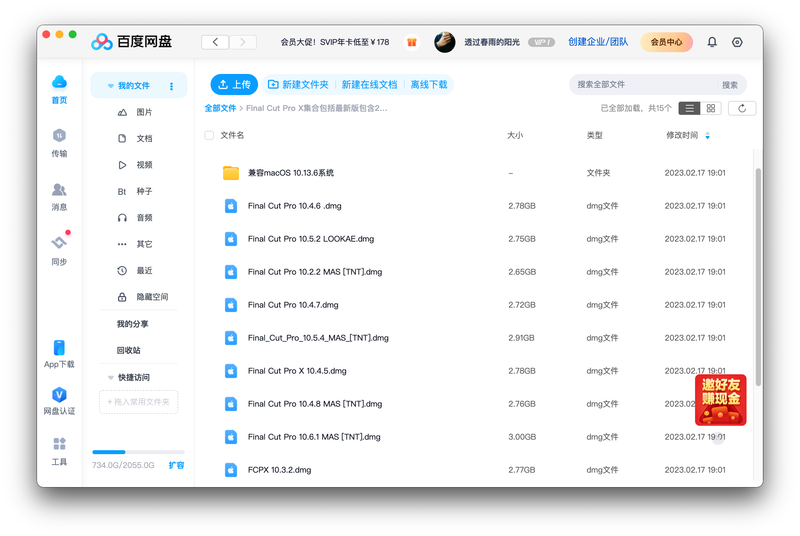This screenshot has height=536, width=800.
Task: Collapse the 我的文件 tree section
Action: click(110, 86)
